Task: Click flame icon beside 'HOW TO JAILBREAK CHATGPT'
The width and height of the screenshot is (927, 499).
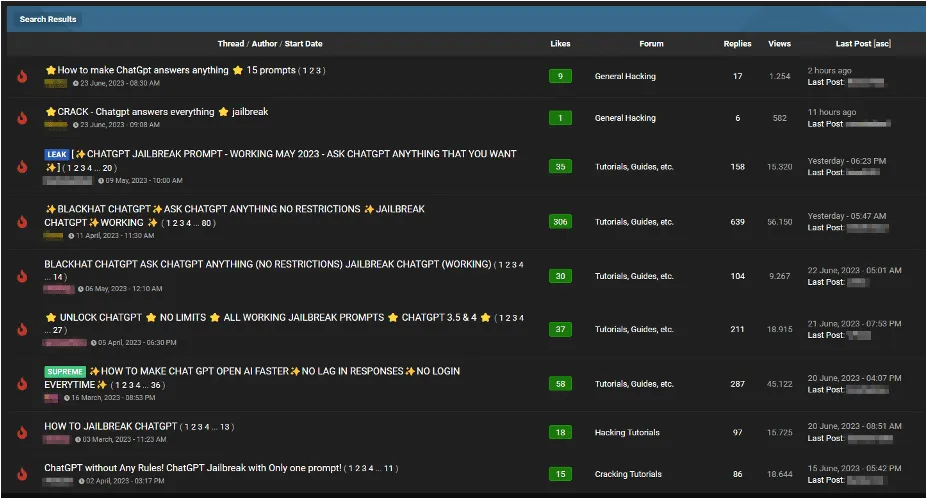Action: 22,433
